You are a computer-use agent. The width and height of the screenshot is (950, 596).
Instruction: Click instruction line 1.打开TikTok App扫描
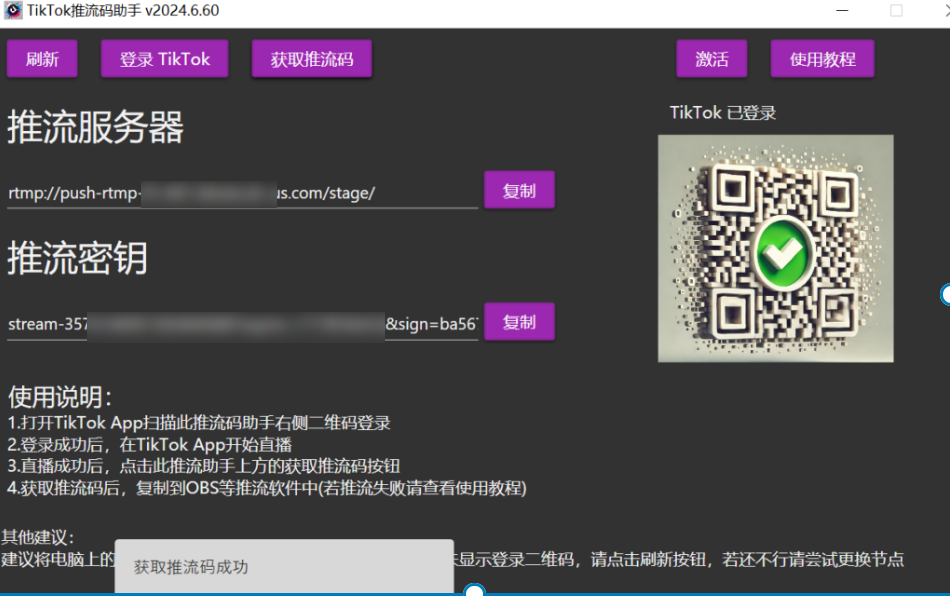coord(199,423)
